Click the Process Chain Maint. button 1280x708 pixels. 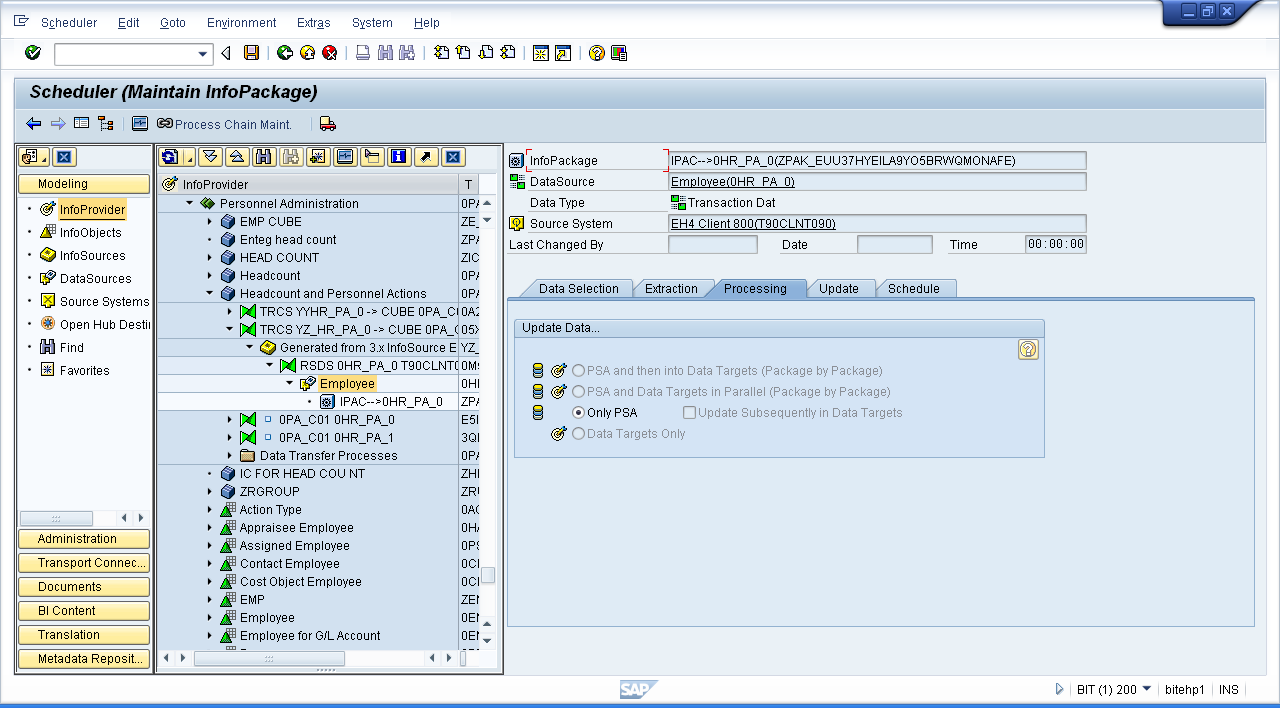pos(225,124)
